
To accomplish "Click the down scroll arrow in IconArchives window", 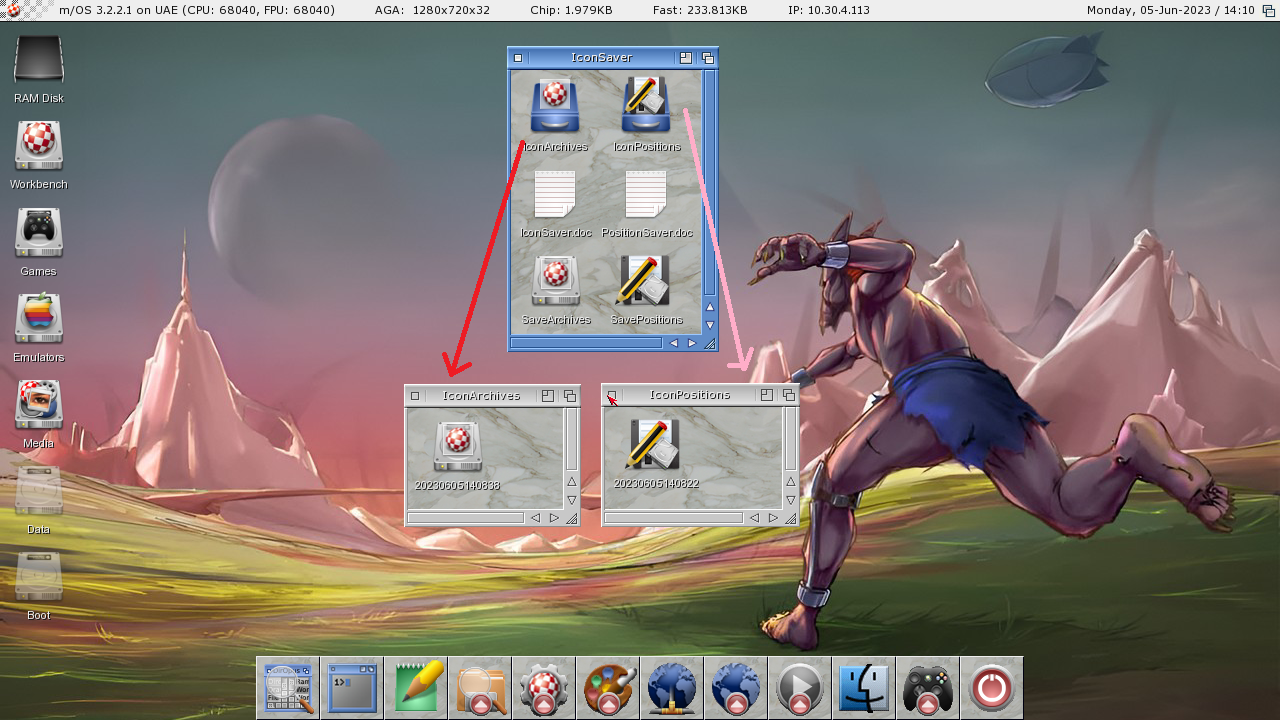I will (x=572, y=499).
